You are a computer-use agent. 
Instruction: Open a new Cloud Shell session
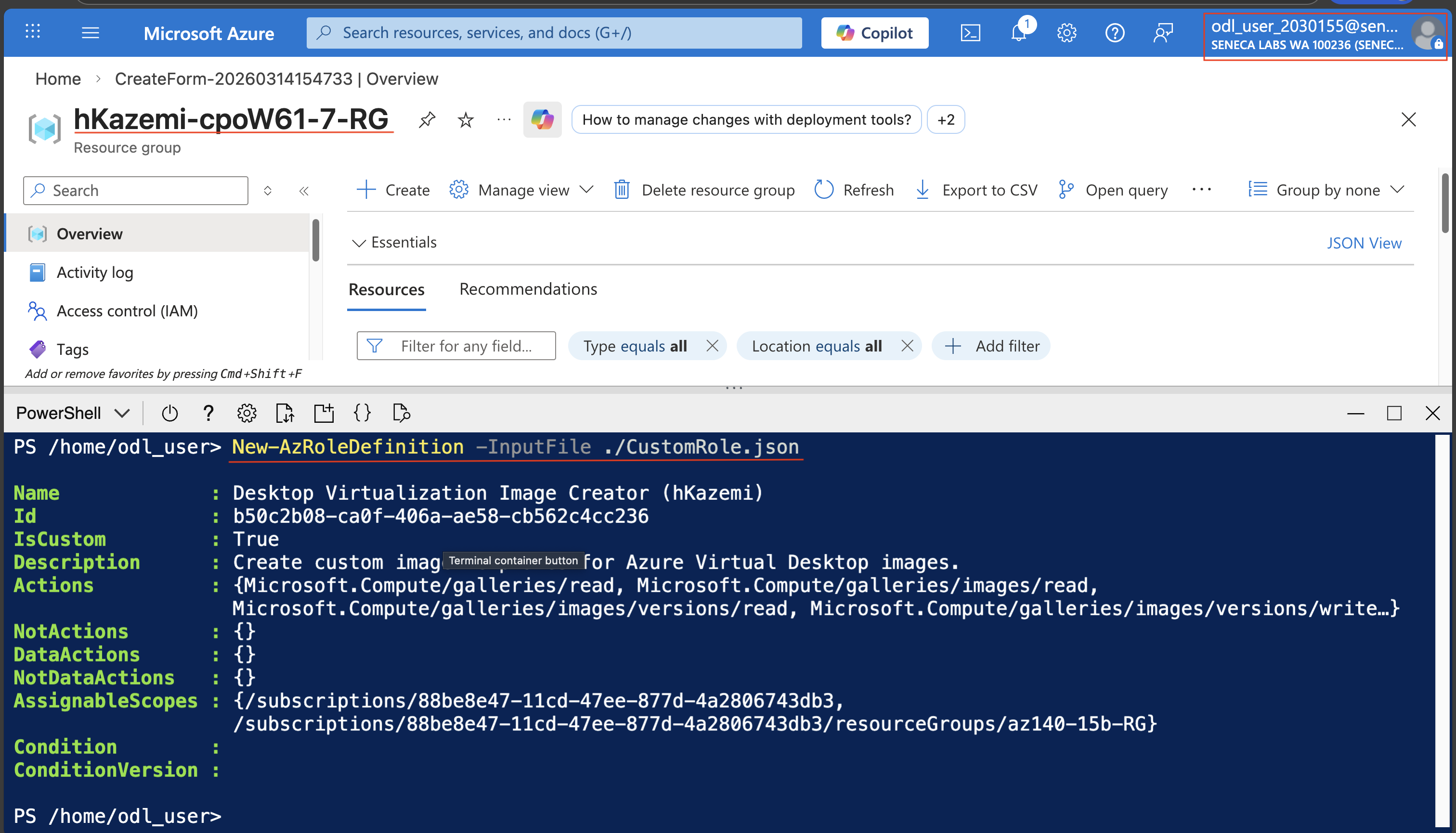click(x=324, y=413)
